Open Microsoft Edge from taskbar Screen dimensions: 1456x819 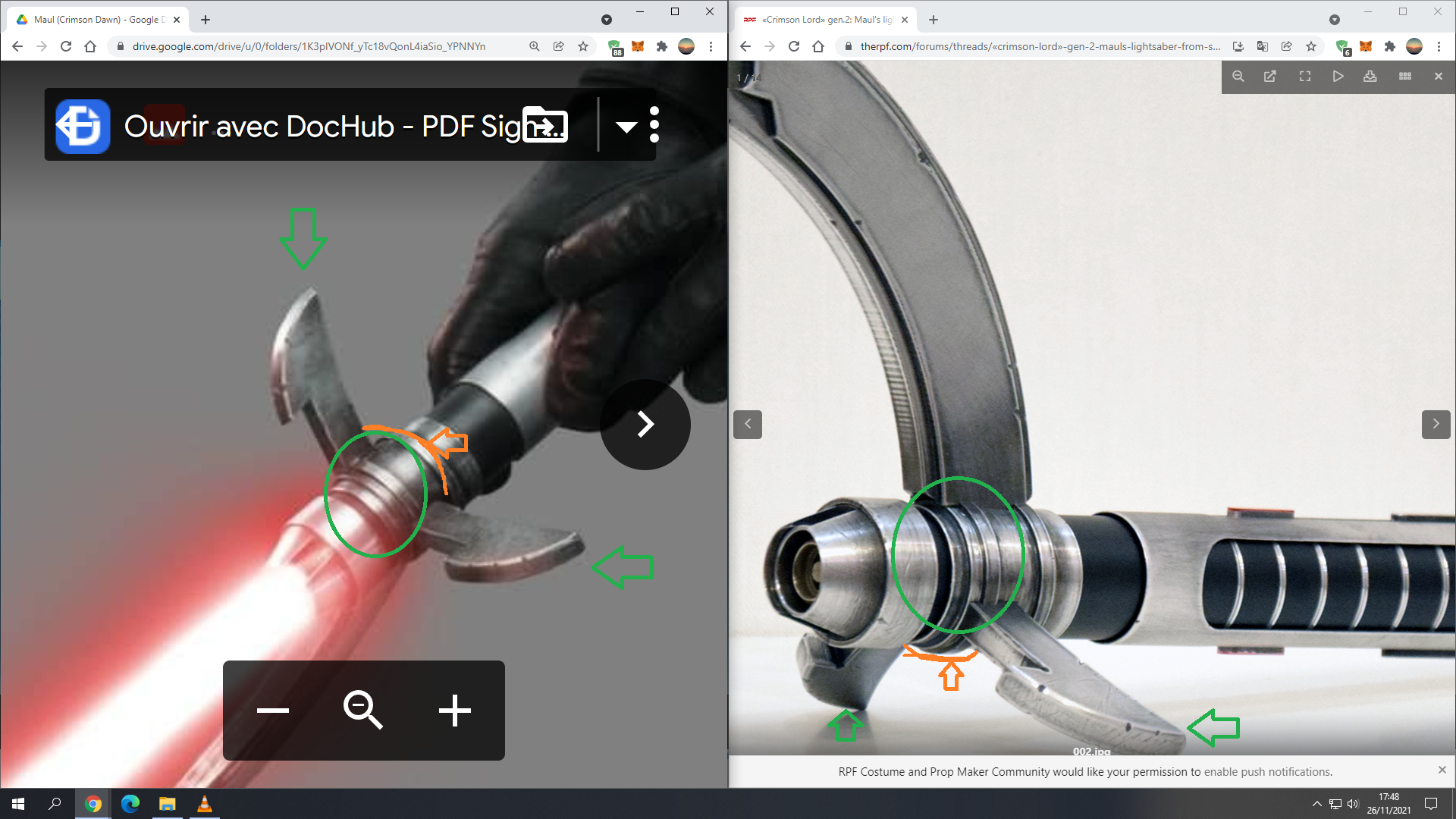point(130,804)
